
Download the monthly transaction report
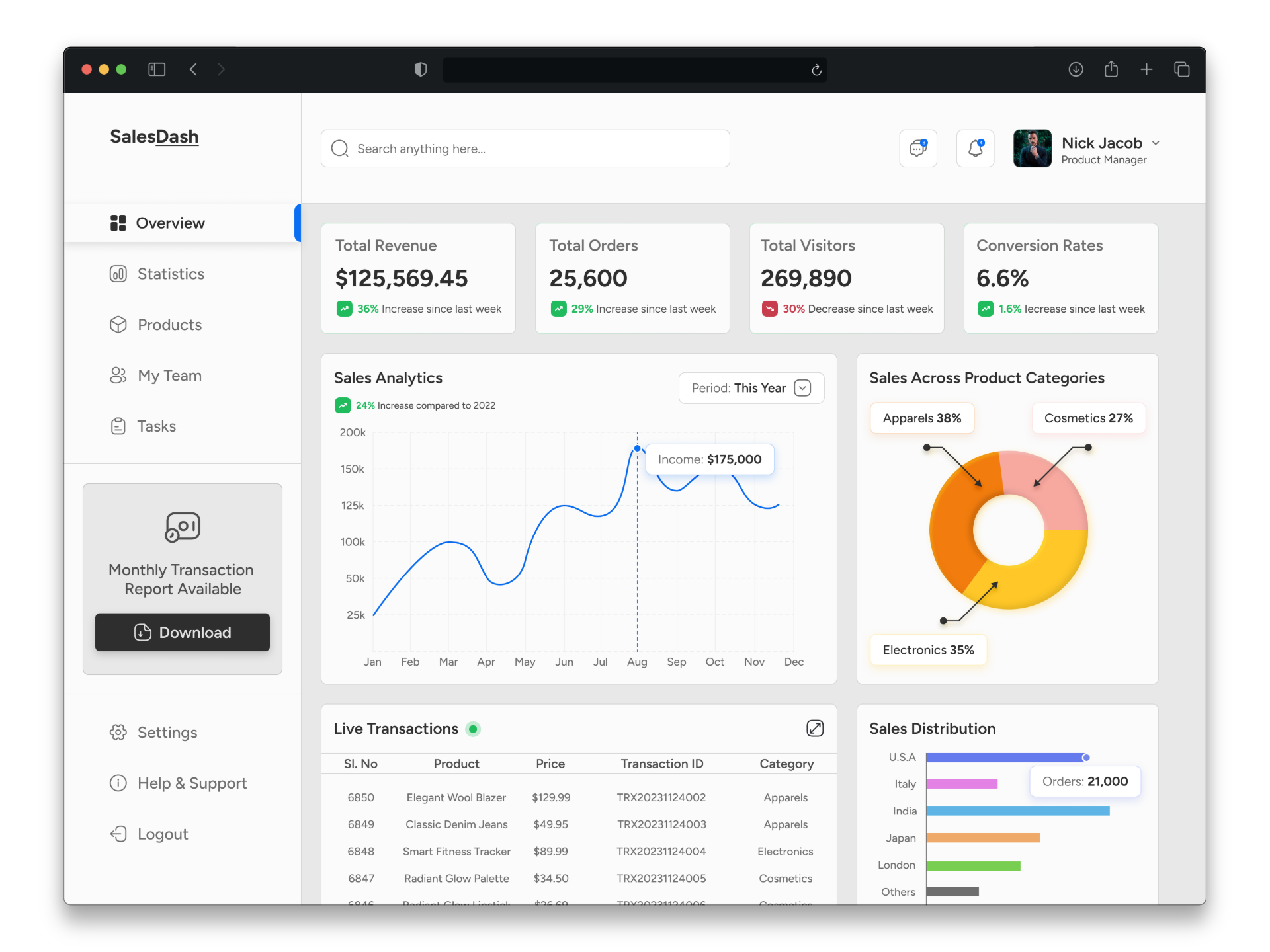(x=182, y=632)
